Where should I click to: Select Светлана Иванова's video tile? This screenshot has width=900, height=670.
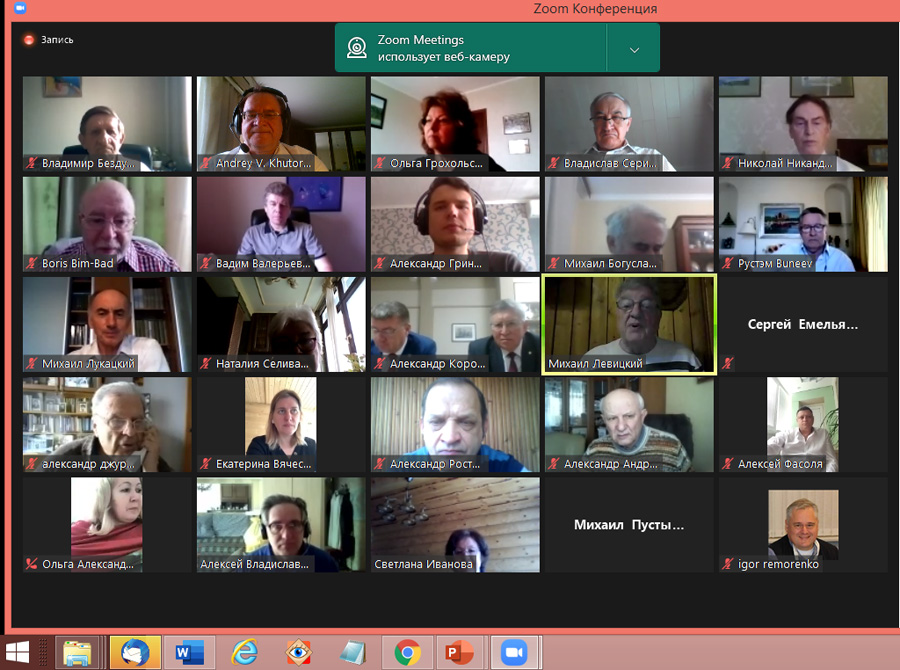coord(455,524)
